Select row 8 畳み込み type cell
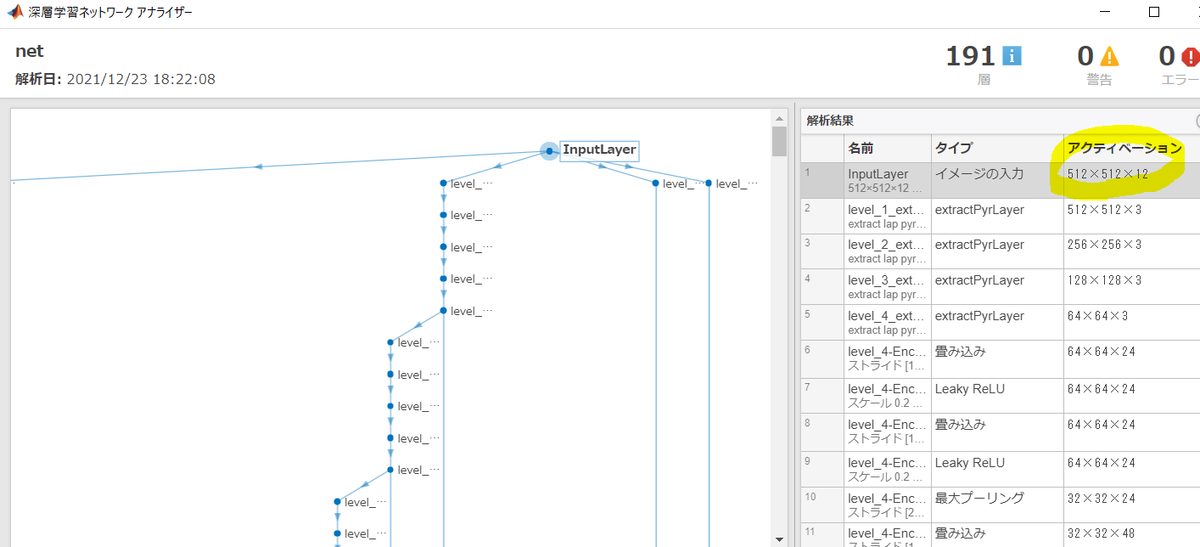The width and height of the screenshot is (1200, 547). tap(997, 432)
